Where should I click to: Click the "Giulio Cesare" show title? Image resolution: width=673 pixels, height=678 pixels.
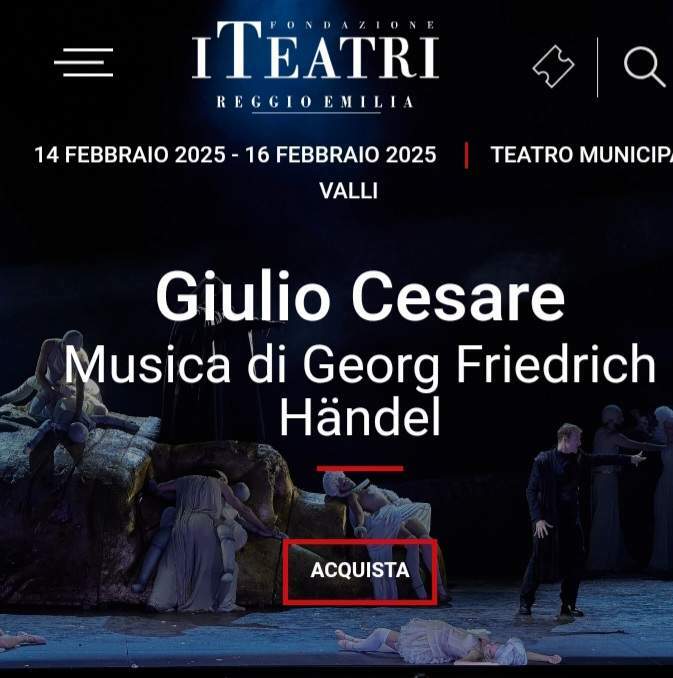(360, 297)
